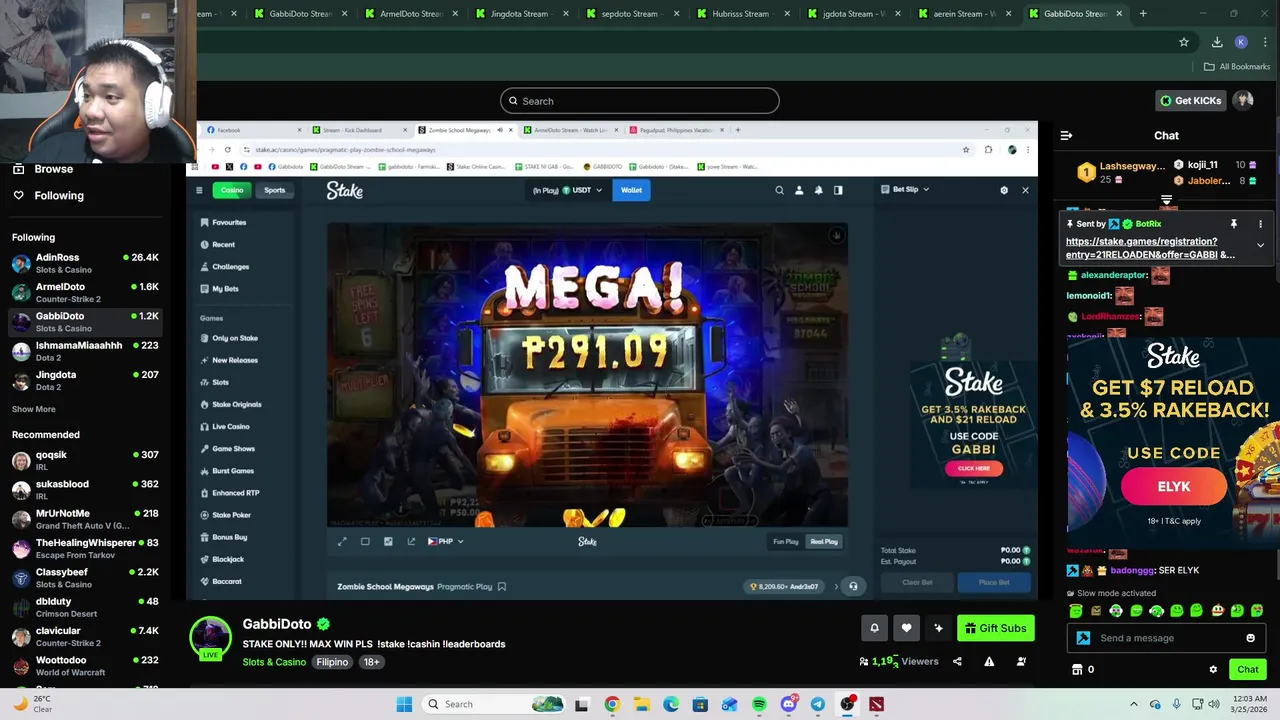The height and width of the screenshot is (720, 1280).
Task: Click the fullscreen icon below the Stake game
Action: coord(342,541)
